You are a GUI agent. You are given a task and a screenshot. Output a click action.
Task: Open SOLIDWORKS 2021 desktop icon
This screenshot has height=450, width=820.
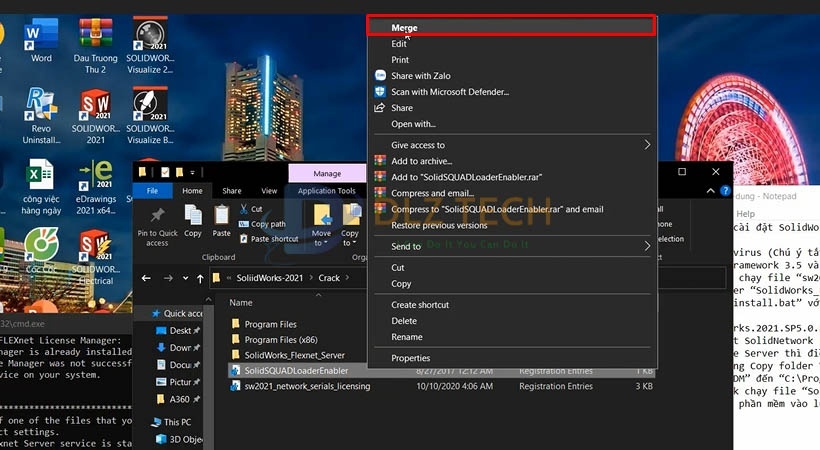[95, 116]
